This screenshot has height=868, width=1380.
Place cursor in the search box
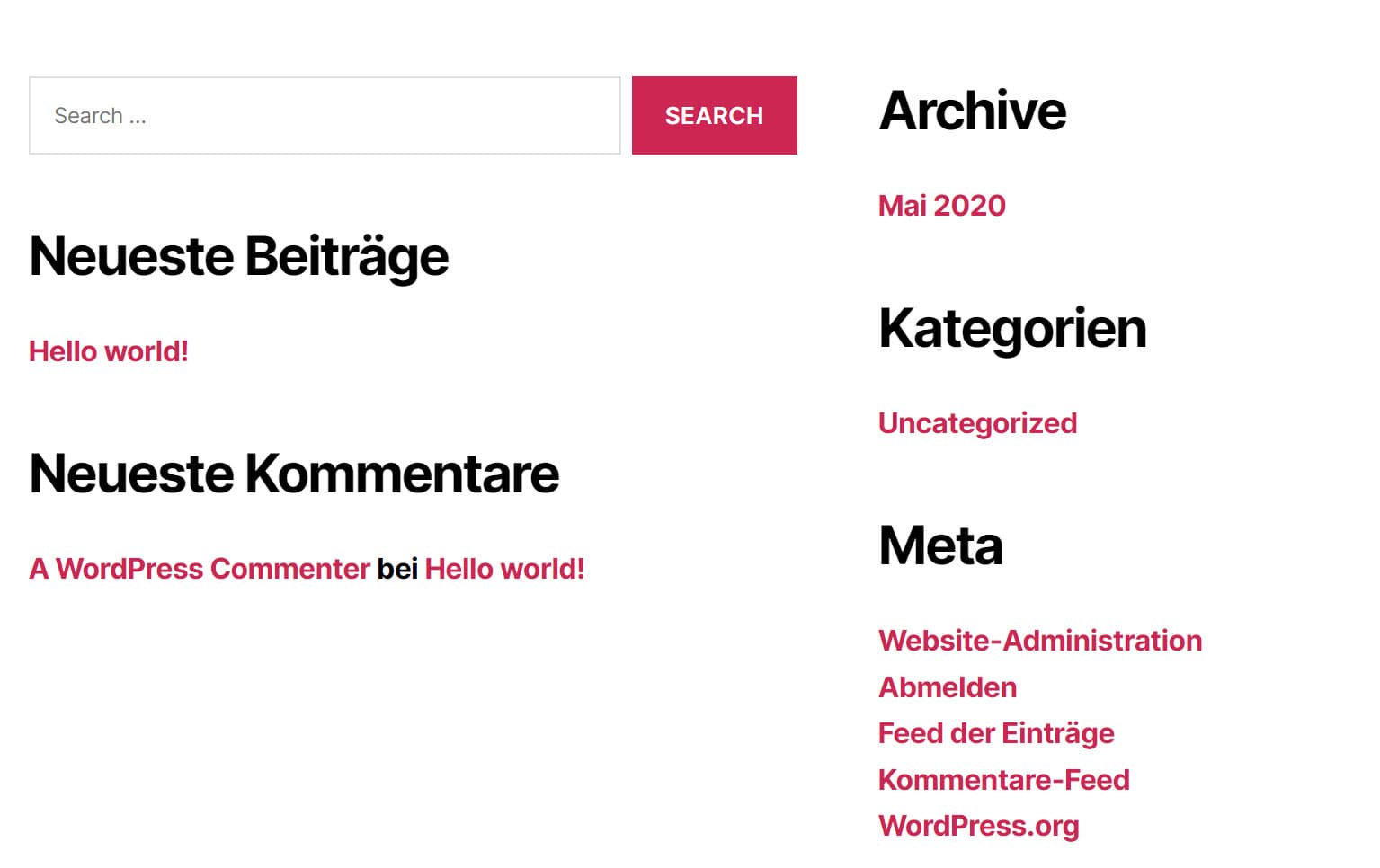click(324, 115)
